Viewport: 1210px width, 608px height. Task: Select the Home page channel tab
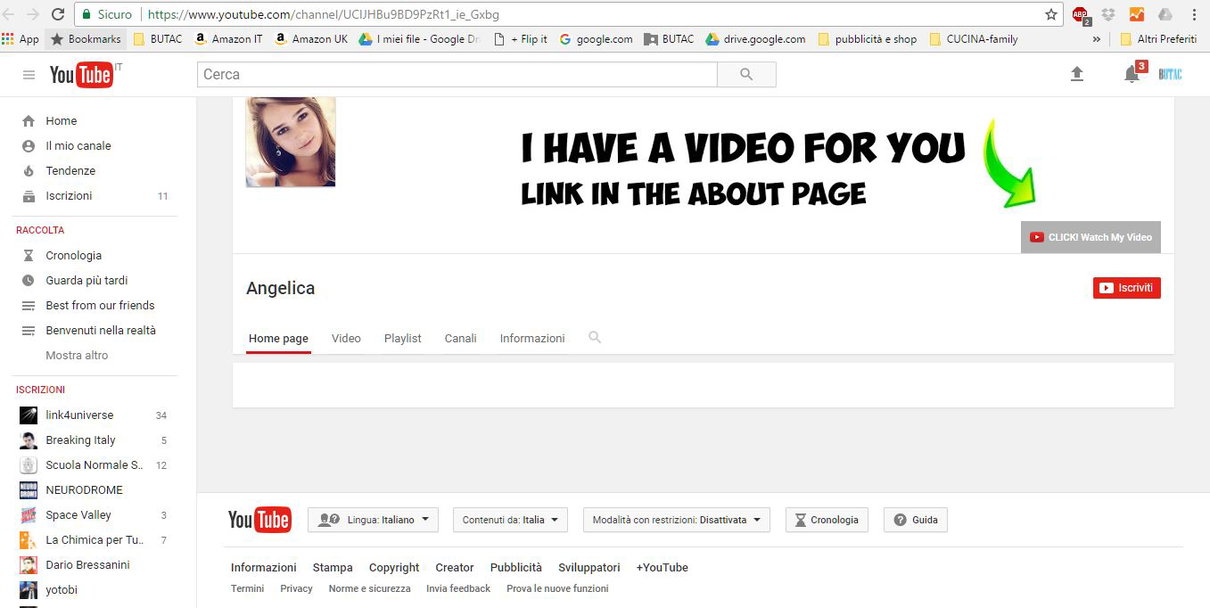coord(278,338)
